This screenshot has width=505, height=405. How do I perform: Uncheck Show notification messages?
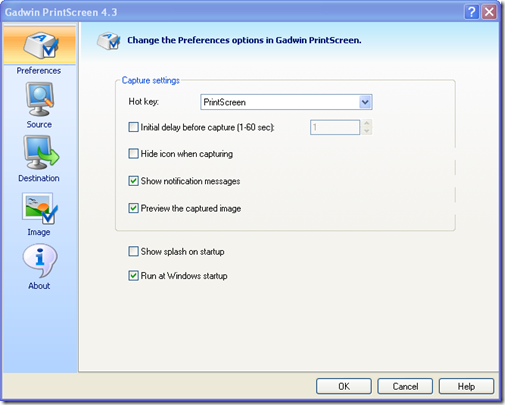(133, 181)
